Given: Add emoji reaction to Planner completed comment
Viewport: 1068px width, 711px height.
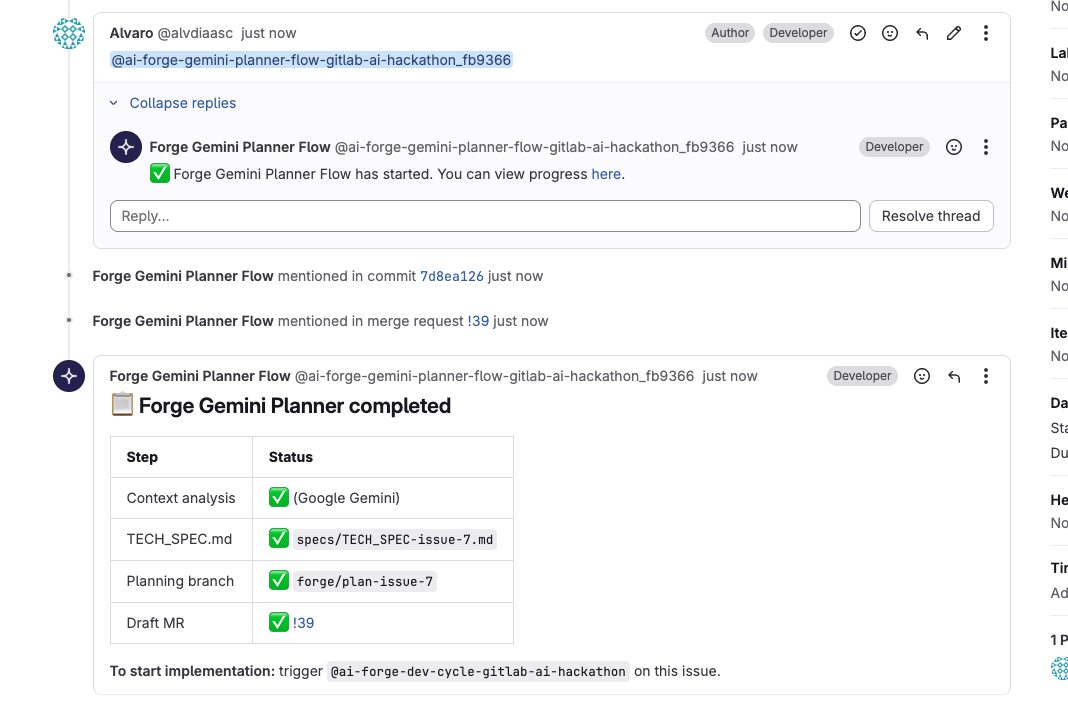Looking at the screenshot, I should point(922,376).
